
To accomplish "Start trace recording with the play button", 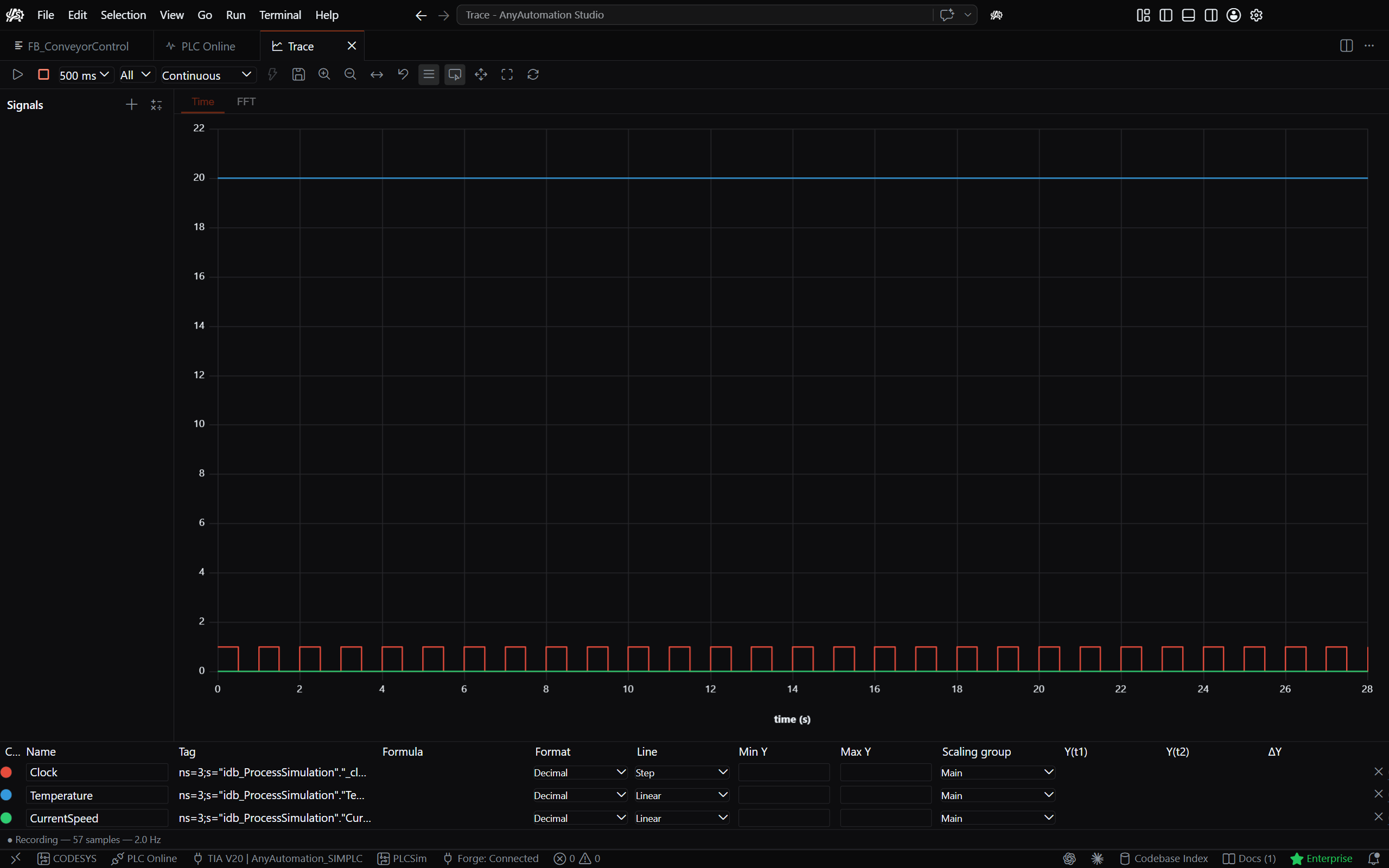I will click(17, 75).
